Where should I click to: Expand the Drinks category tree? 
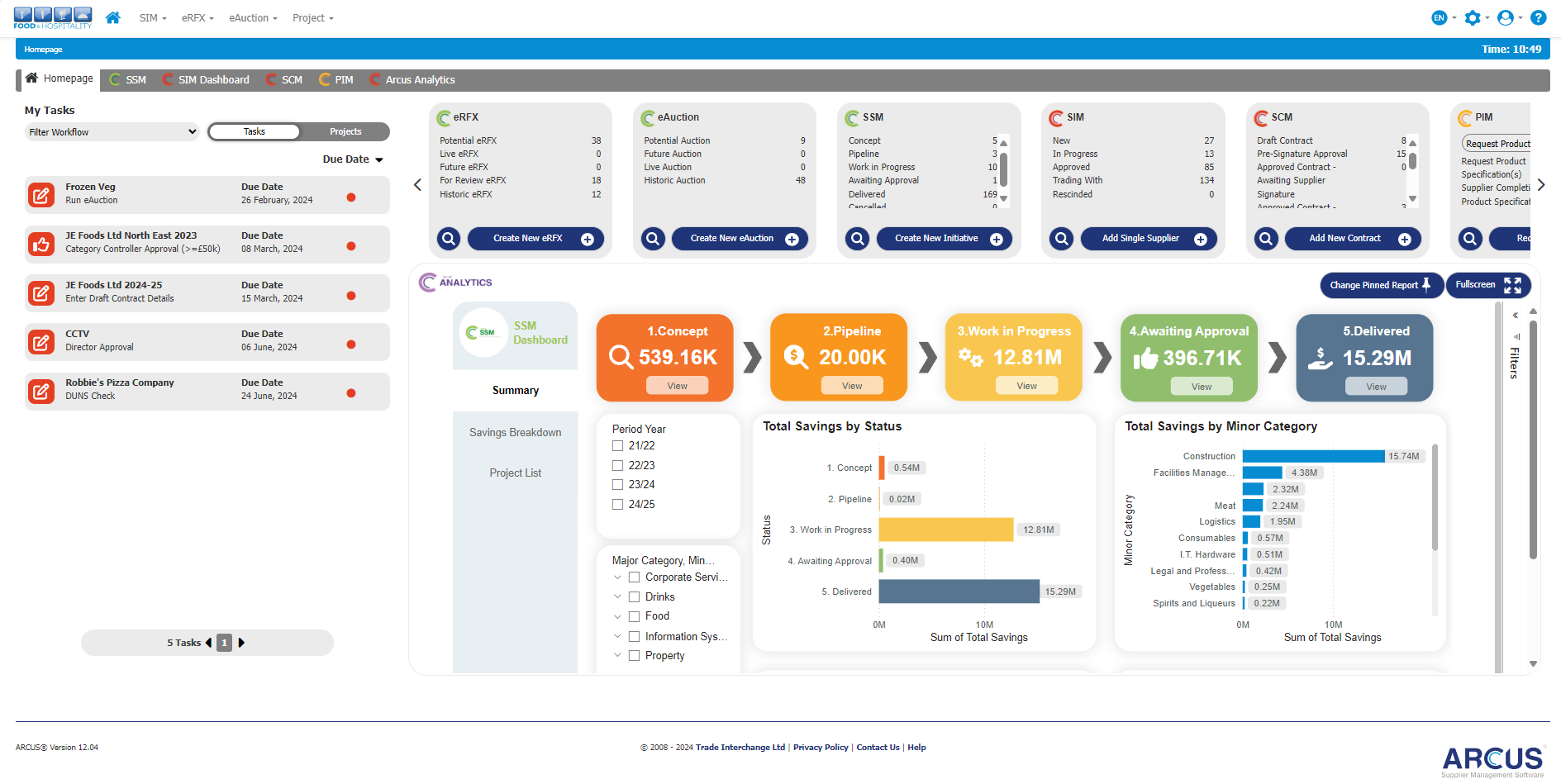617,596
